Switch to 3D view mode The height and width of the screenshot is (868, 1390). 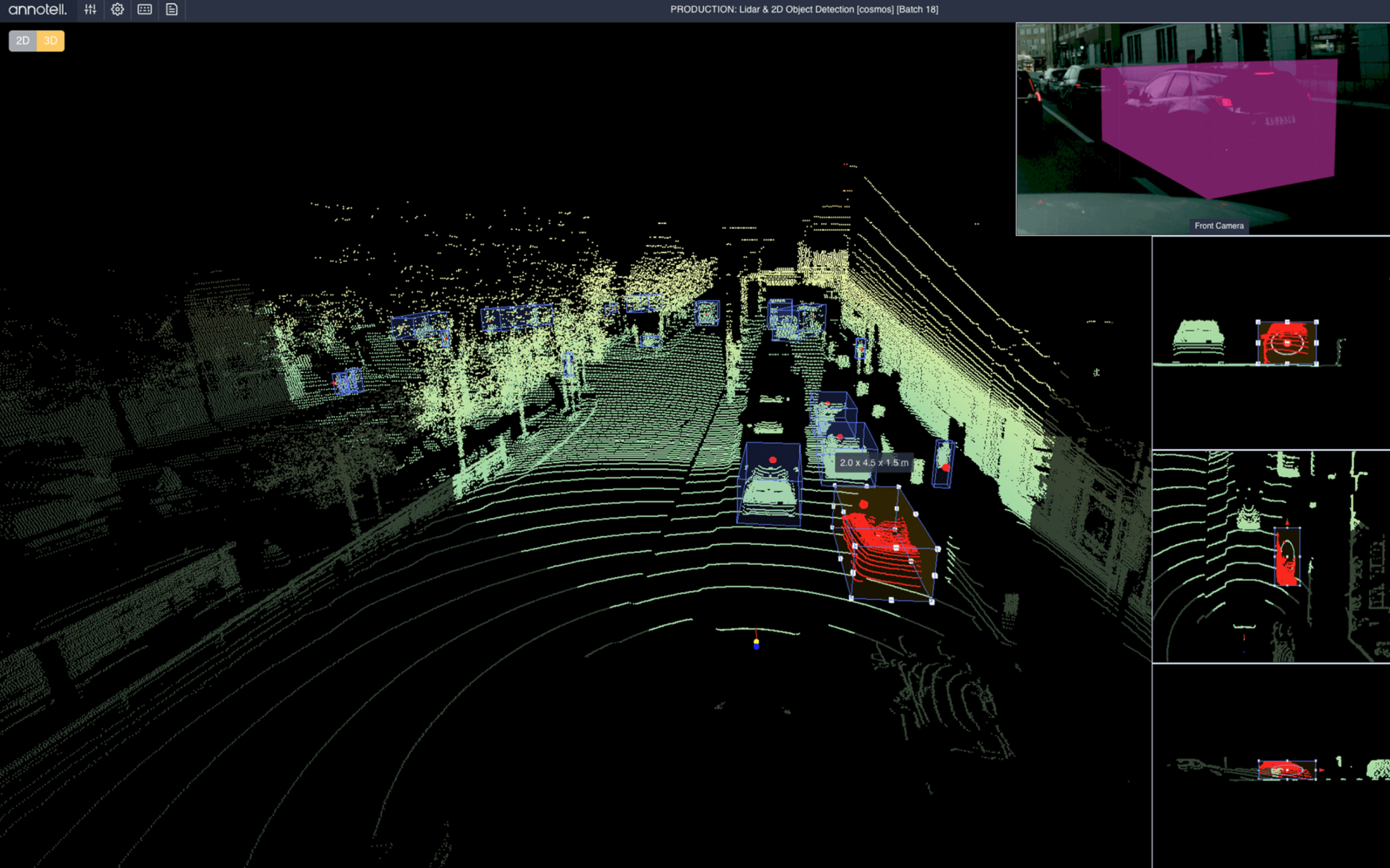tap(51, 41)
